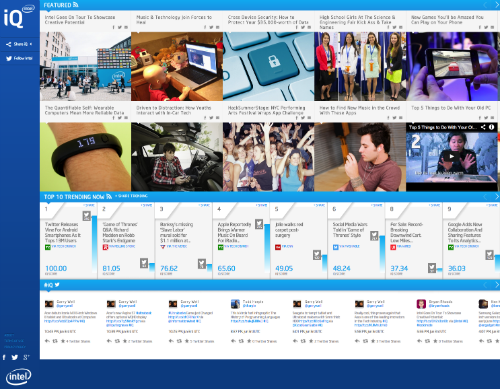Tweet the 'Music & Technology Join Forces' article
Screen dimensions: 500x389
pyautogui.click(x=211, y=27)
